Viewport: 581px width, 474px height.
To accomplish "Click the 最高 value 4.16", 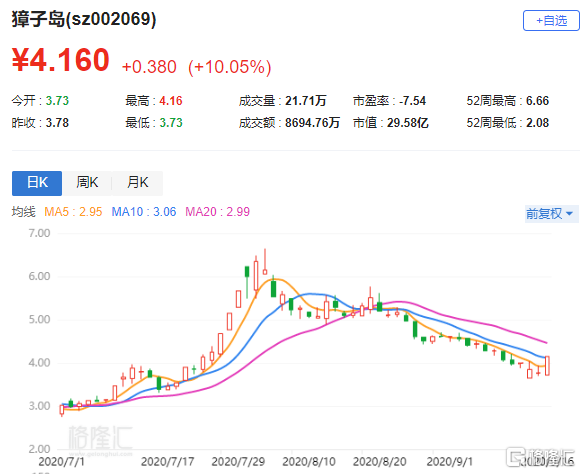I will [171, 101].
